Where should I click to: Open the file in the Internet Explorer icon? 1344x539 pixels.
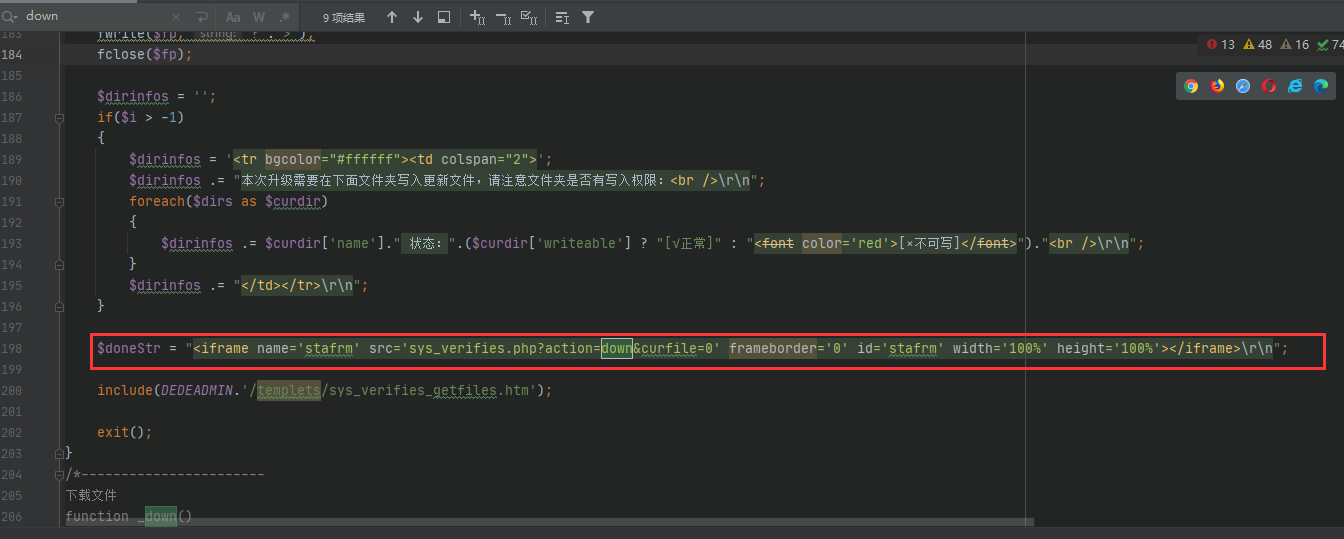(1295, 86)
